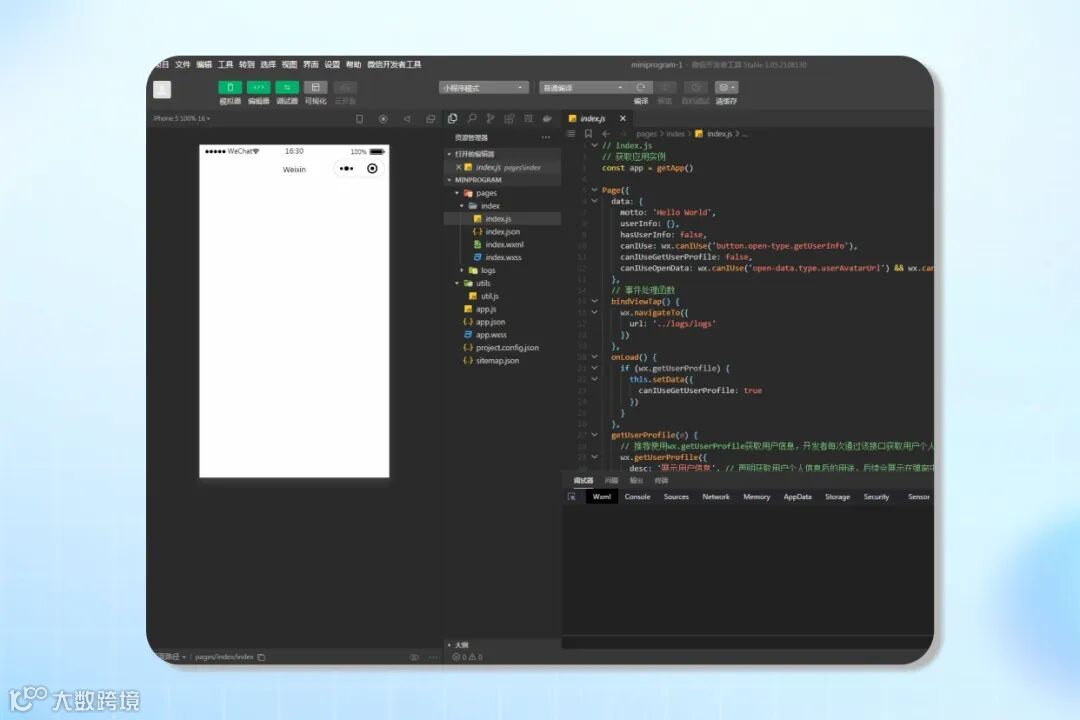Click the 资源管理器 more options ellipsis

point(546,138)
